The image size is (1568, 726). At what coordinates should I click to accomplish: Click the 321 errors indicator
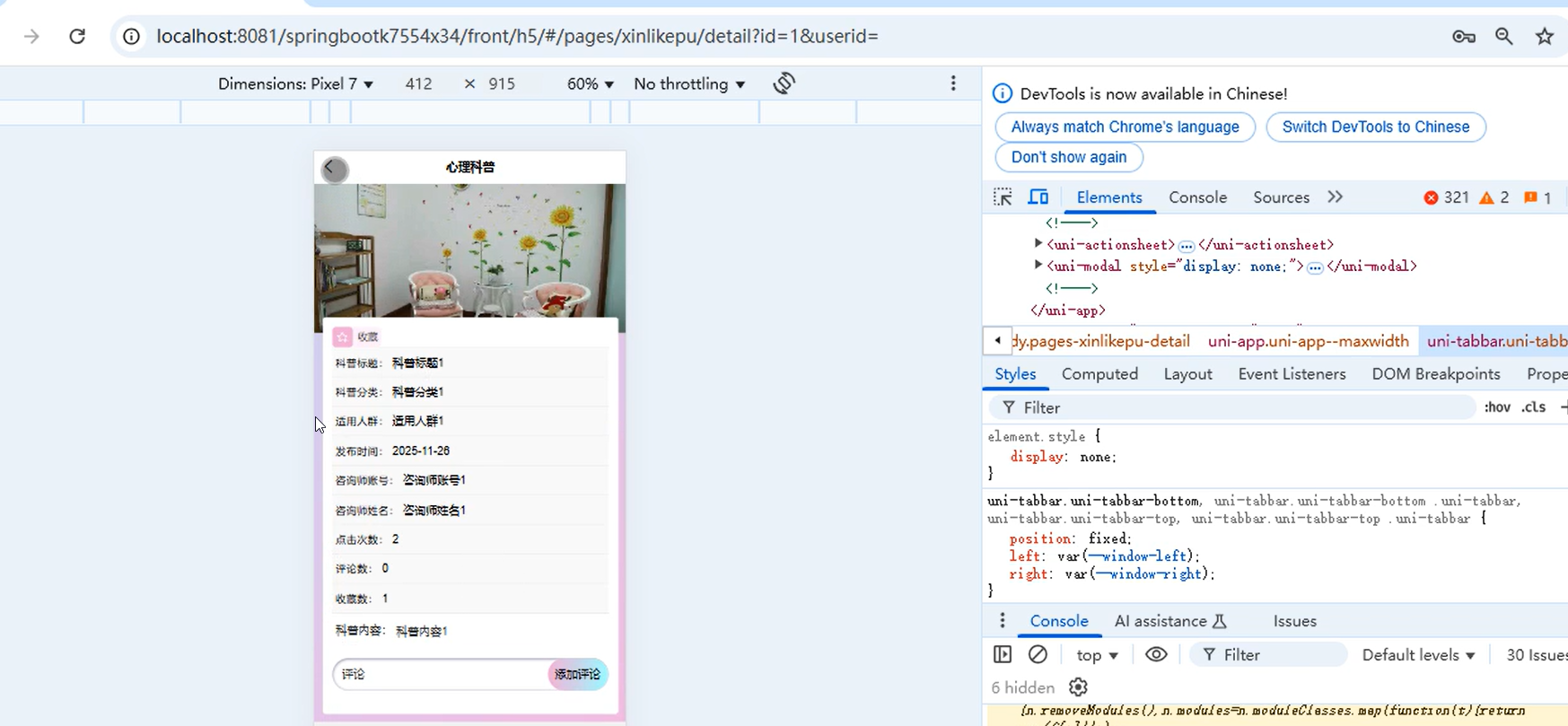point(1446,197)
